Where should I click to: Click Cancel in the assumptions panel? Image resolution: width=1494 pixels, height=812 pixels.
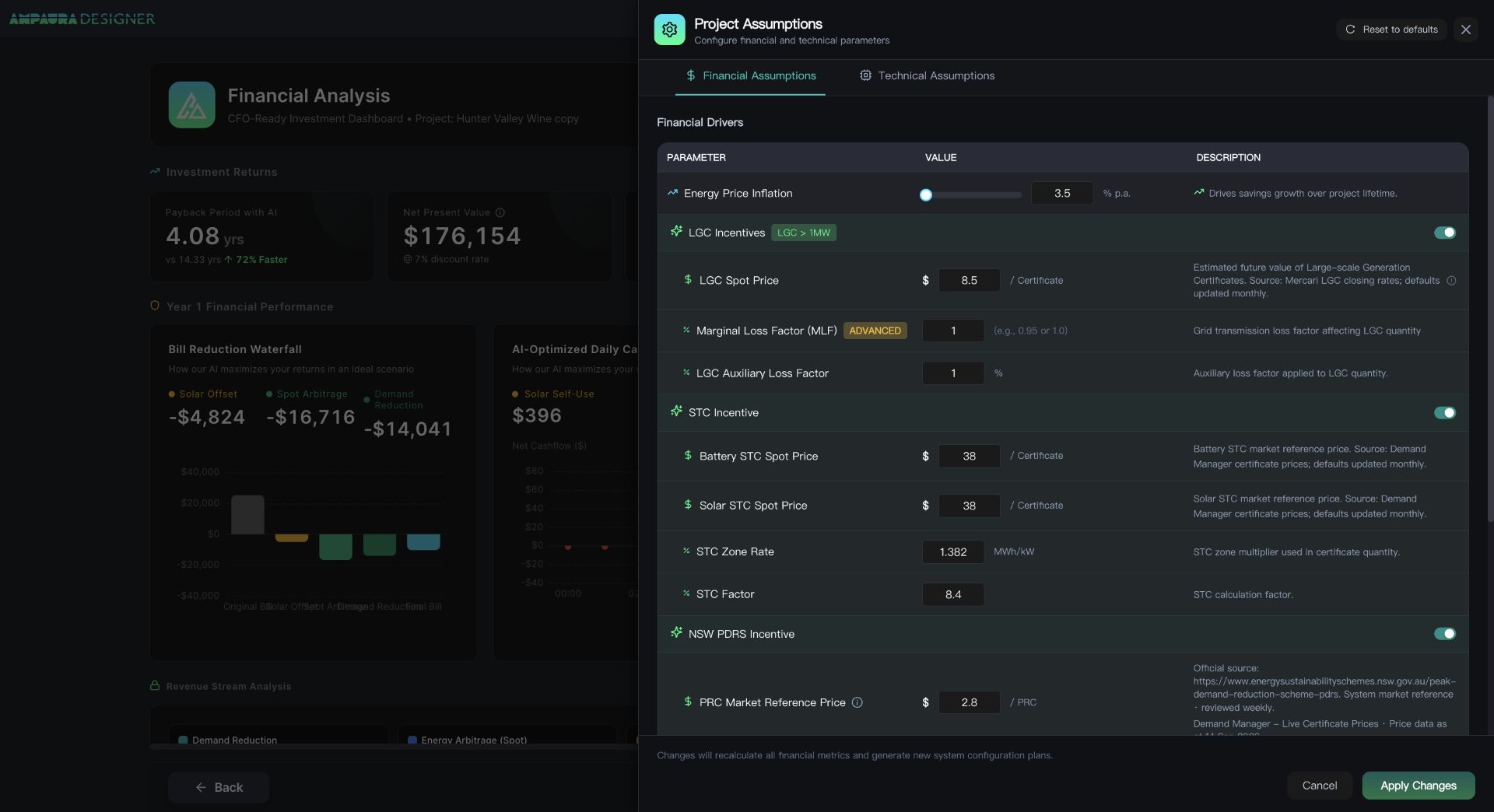pyautogui.click(x=1320, y=786)
